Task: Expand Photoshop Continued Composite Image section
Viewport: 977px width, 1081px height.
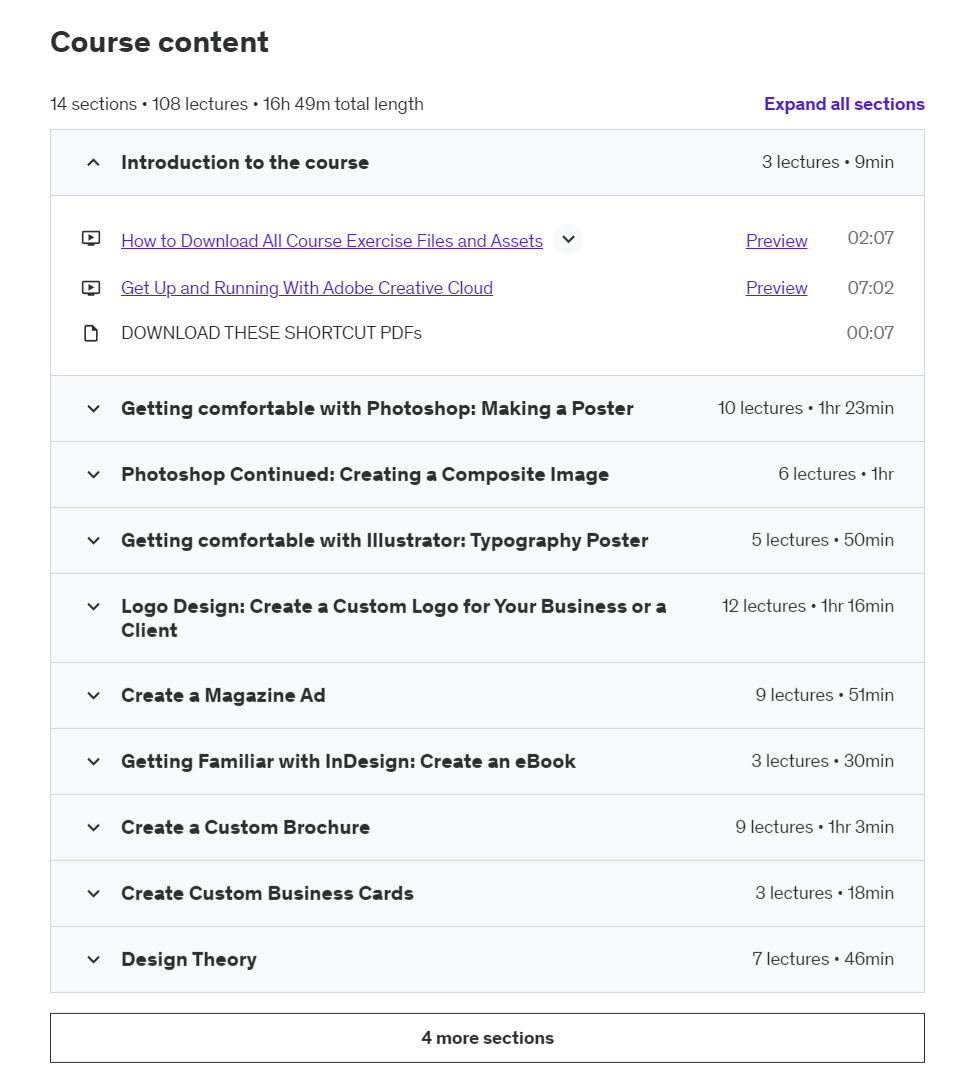Action: [93, 475]
